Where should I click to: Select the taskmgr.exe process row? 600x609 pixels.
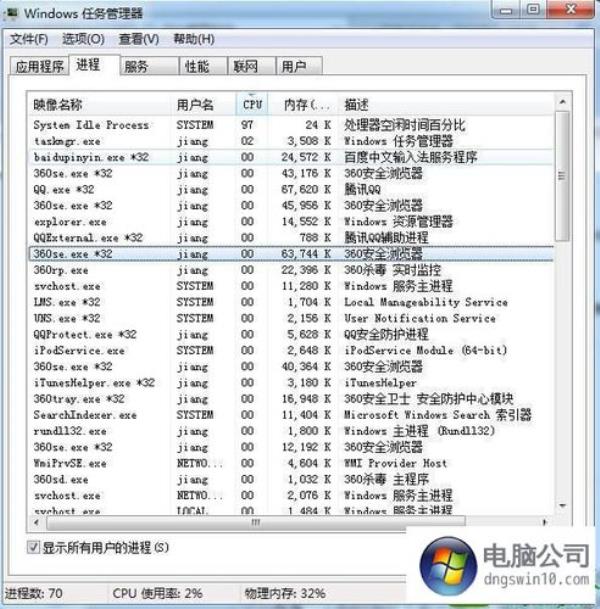tap(291, 141)
